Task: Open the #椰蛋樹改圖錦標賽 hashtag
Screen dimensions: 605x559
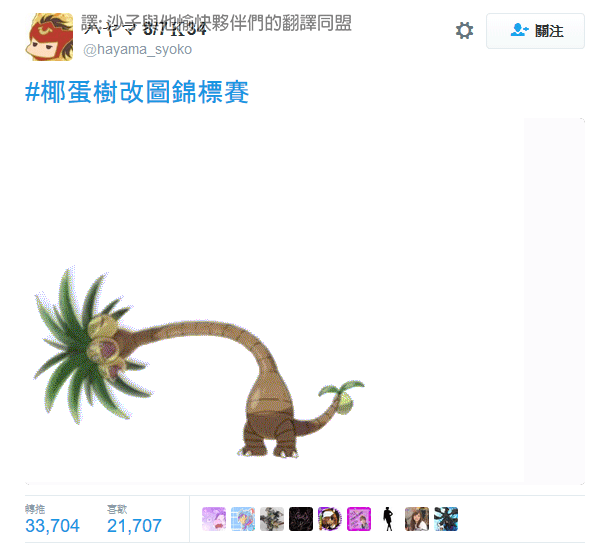Action: (137, 92)
